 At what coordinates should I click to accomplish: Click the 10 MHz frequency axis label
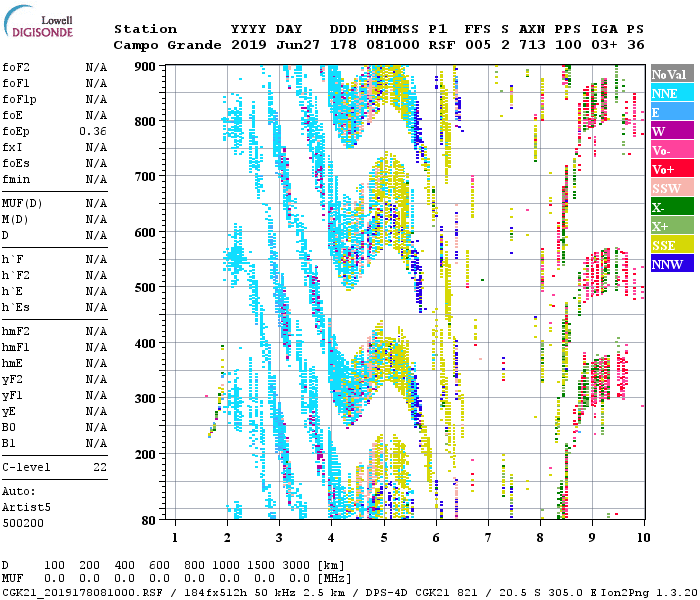coord(643,538)
